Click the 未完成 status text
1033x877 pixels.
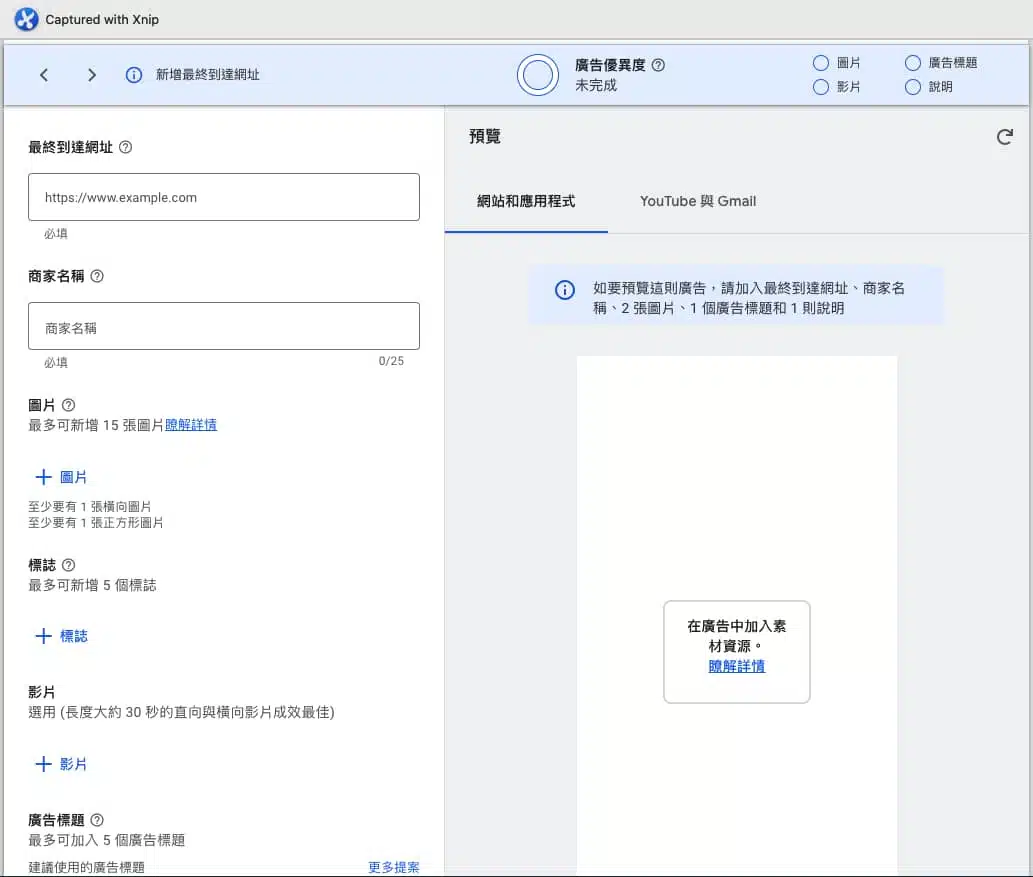[596, 86]
